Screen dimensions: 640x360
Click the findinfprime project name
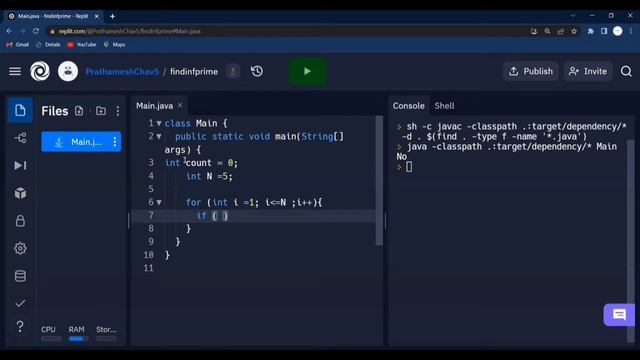click(194, 71)
